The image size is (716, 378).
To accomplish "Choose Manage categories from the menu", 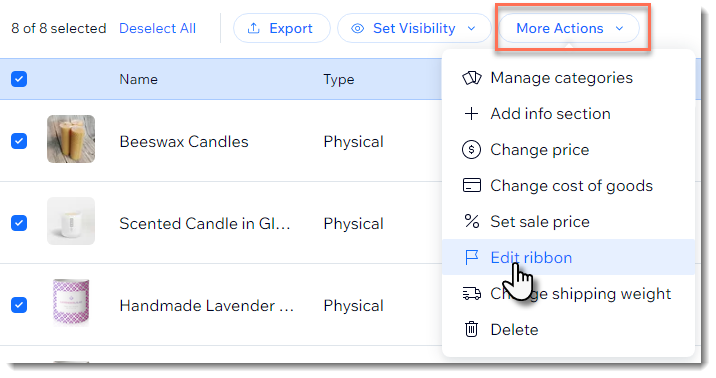I will pos(569,78).
